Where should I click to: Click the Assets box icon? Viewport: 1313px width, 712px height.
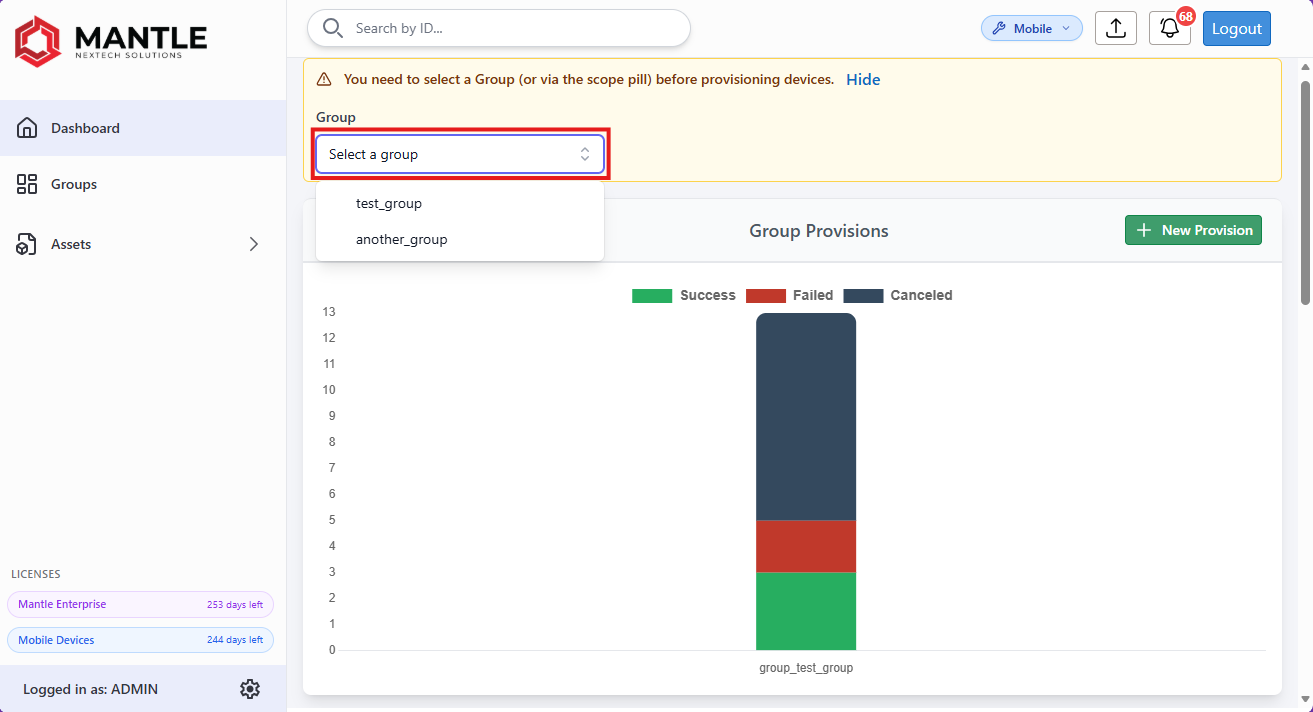coord(27,244)
